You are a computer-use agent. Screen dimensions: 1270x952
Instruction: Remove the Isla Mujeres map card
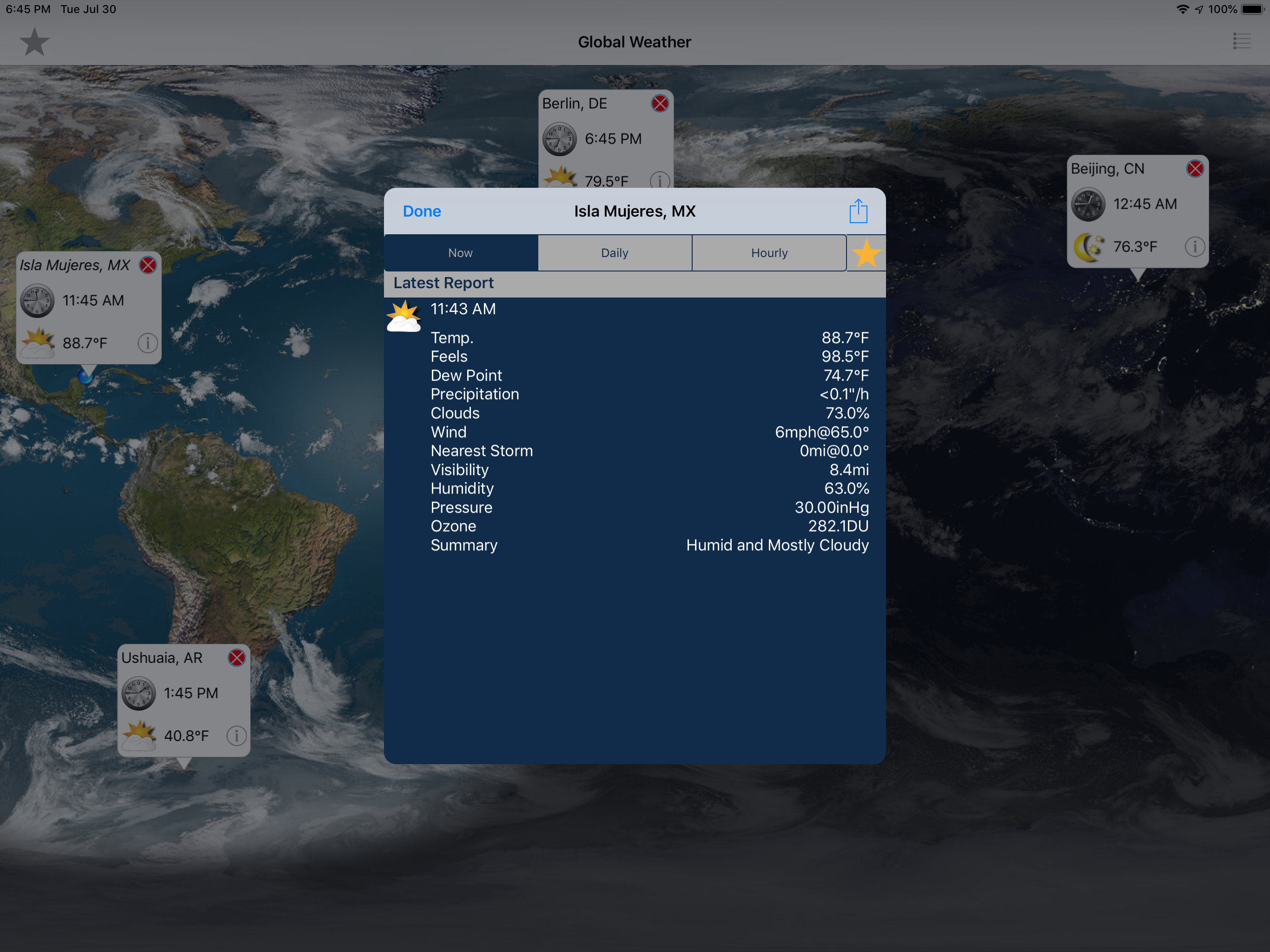148,264
